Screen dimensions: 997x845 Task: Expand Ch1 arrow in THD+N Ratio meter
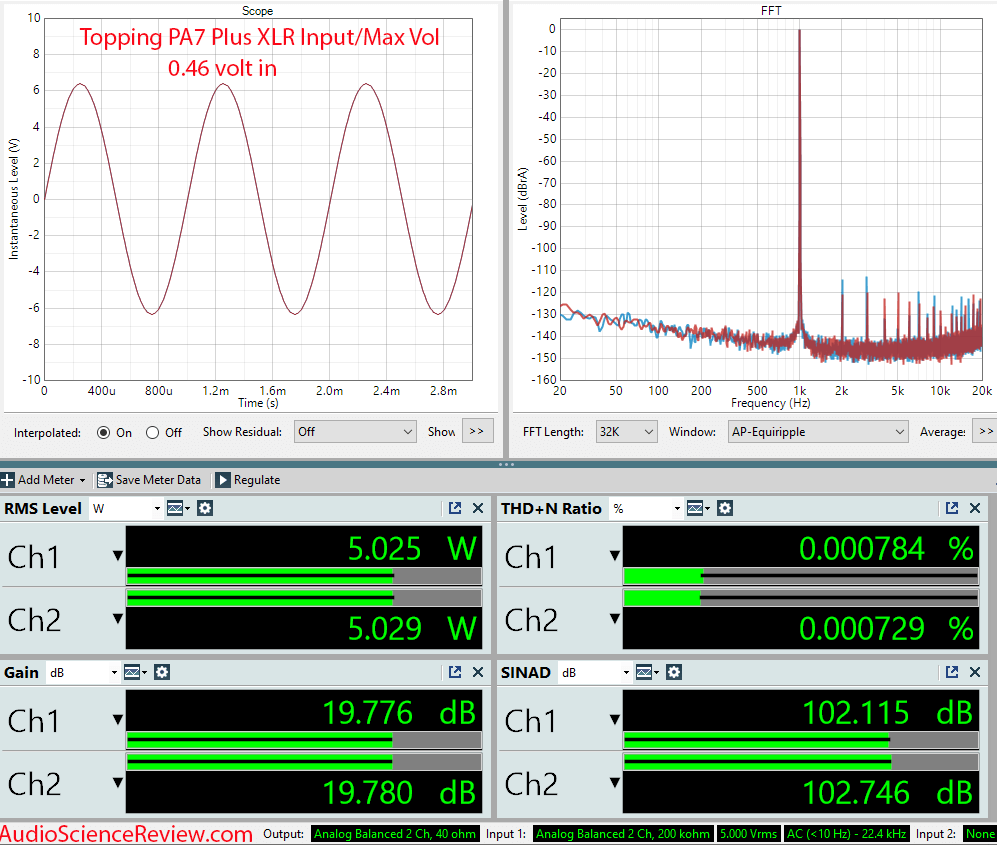click(615, 556)
